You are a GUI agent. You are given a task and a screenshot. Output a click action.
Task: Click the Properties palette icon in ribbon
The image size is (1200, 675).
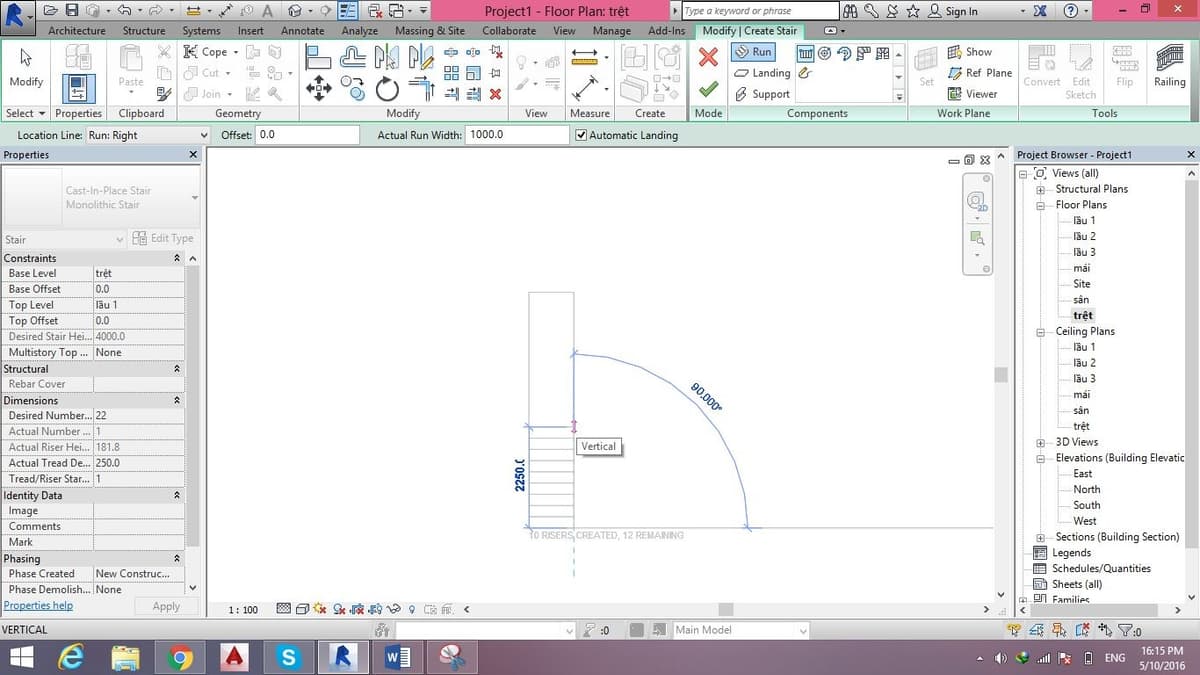click(79, 87)
